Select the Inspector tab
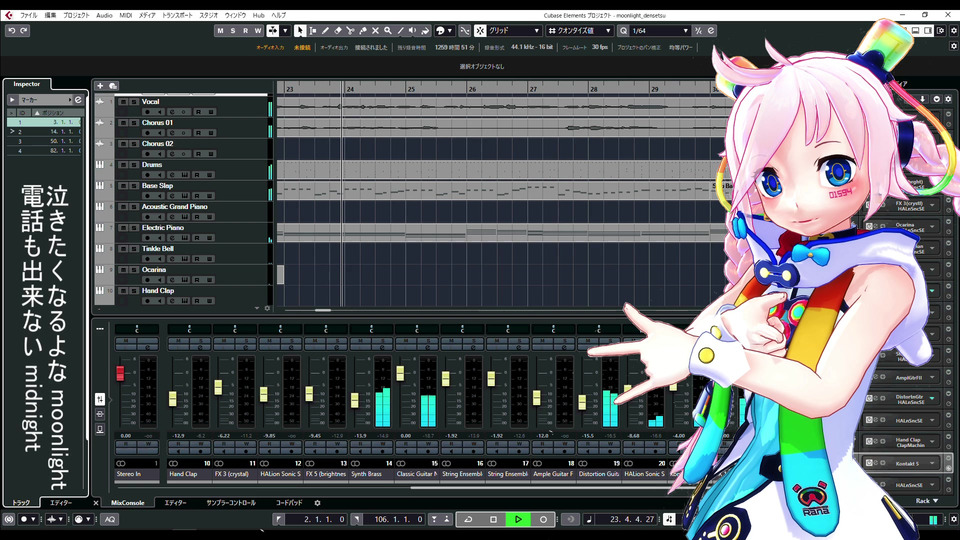 pos(27,84)
